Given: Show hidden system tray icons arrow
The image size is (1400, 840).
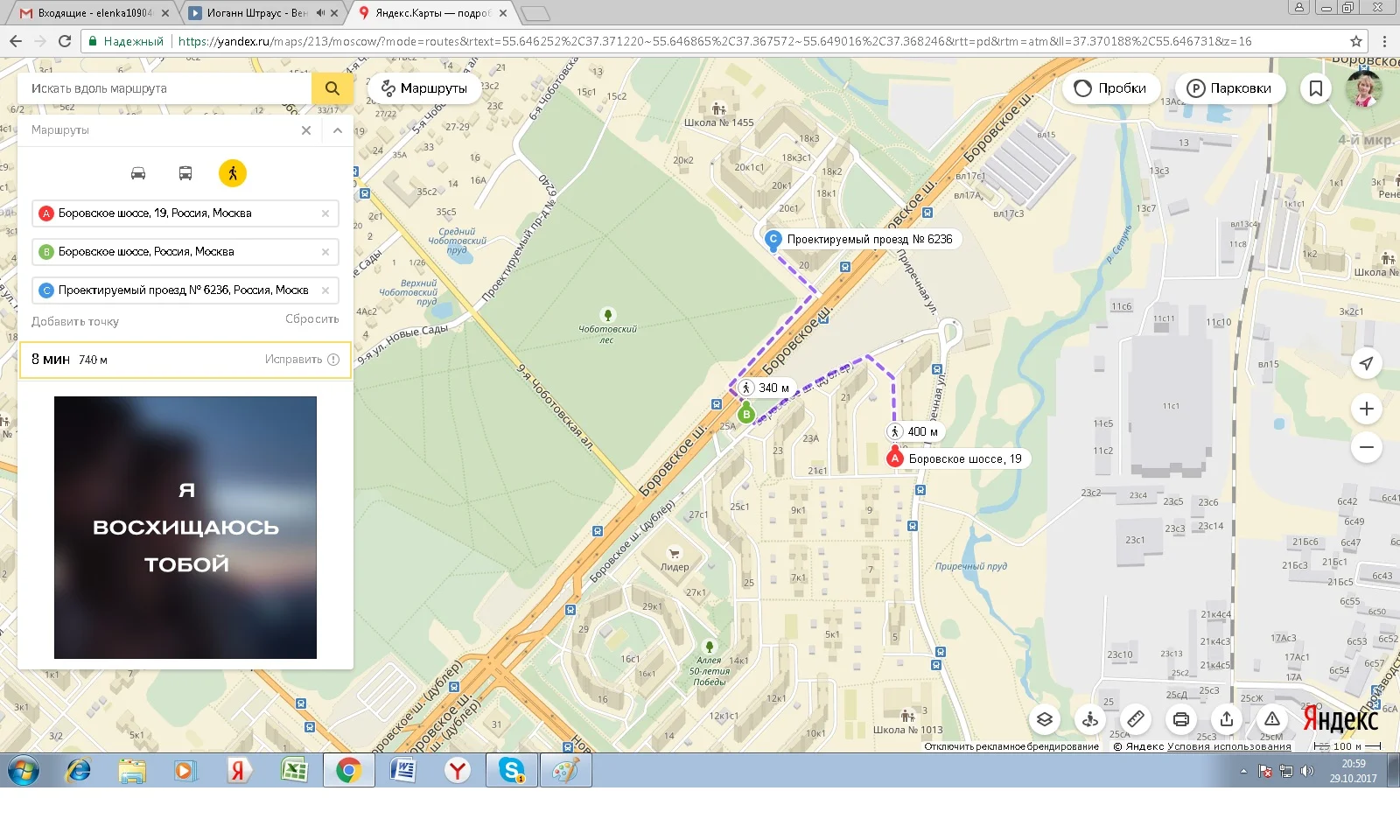Looking at the screenshot, I should point(1243,771).
